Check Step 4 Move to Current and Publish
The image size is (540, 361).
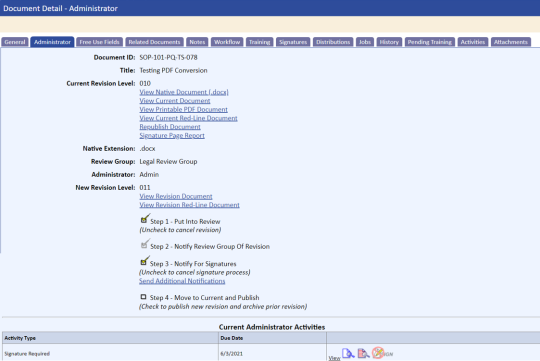143,297
